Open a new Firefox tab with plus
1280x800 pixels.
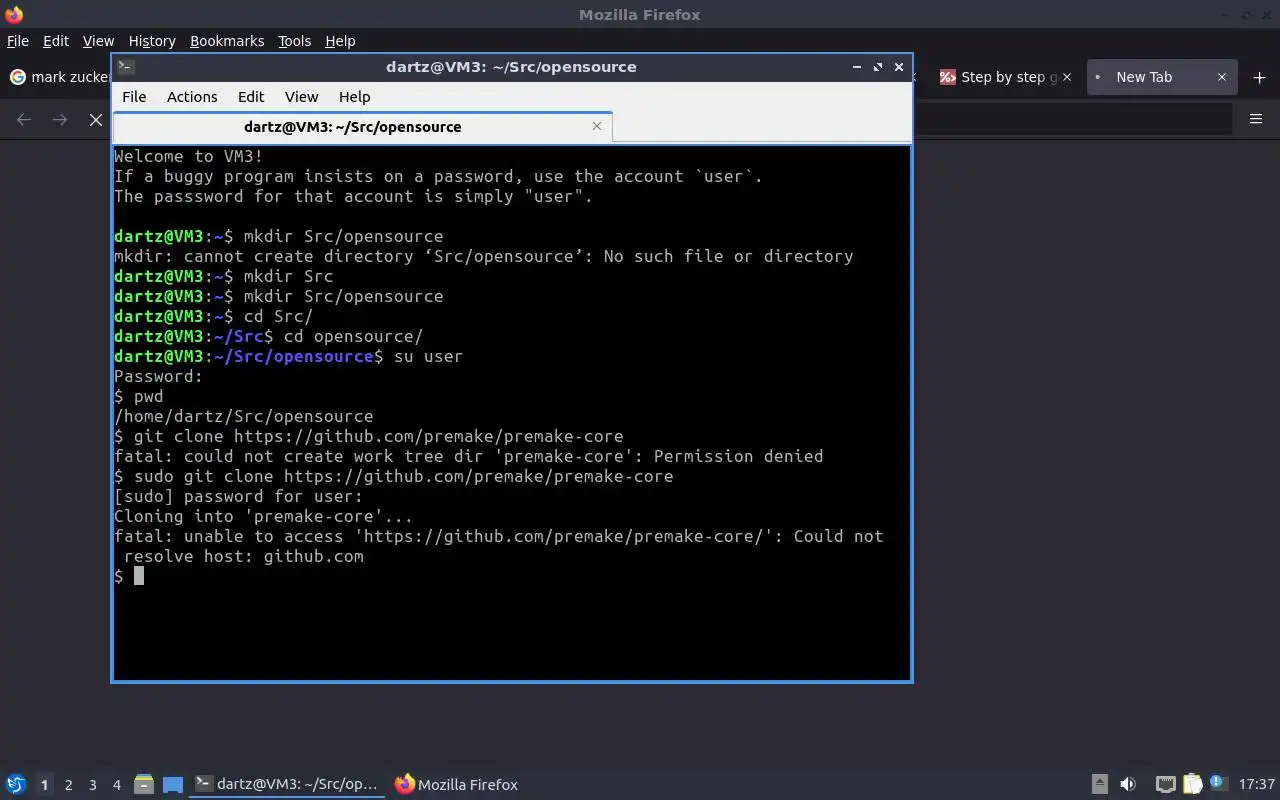(1259, 77)
